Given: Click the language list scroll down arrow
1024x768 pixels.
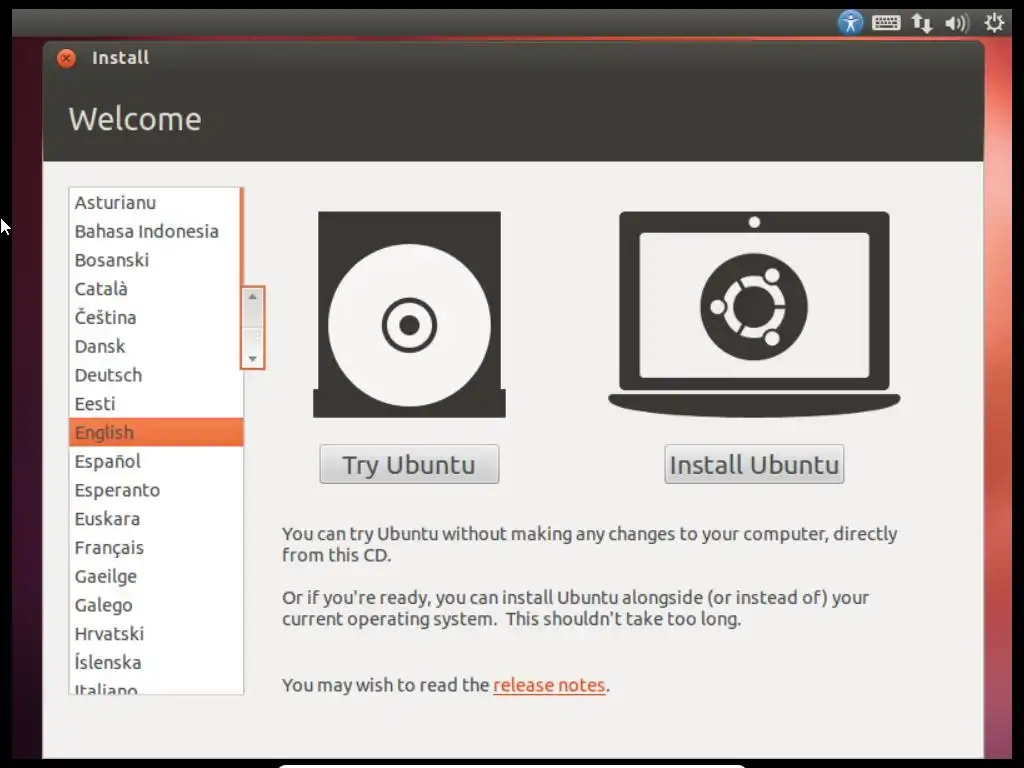Looking at the screenshot, I should click(253, 359).
